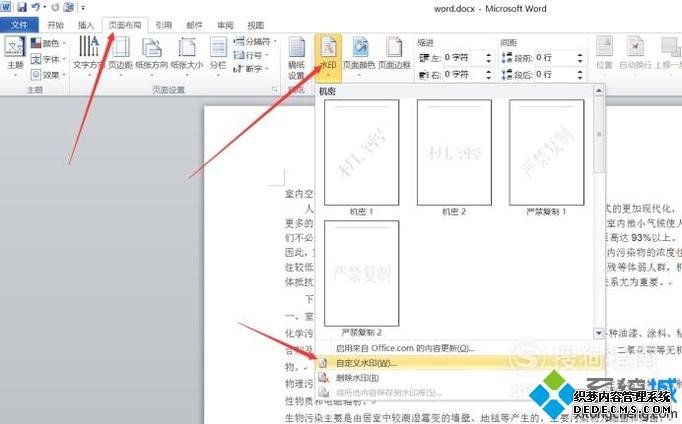Click the Save icon in Quick Access Toolbar
The image size is (682, 424).
tap(22, 7)
